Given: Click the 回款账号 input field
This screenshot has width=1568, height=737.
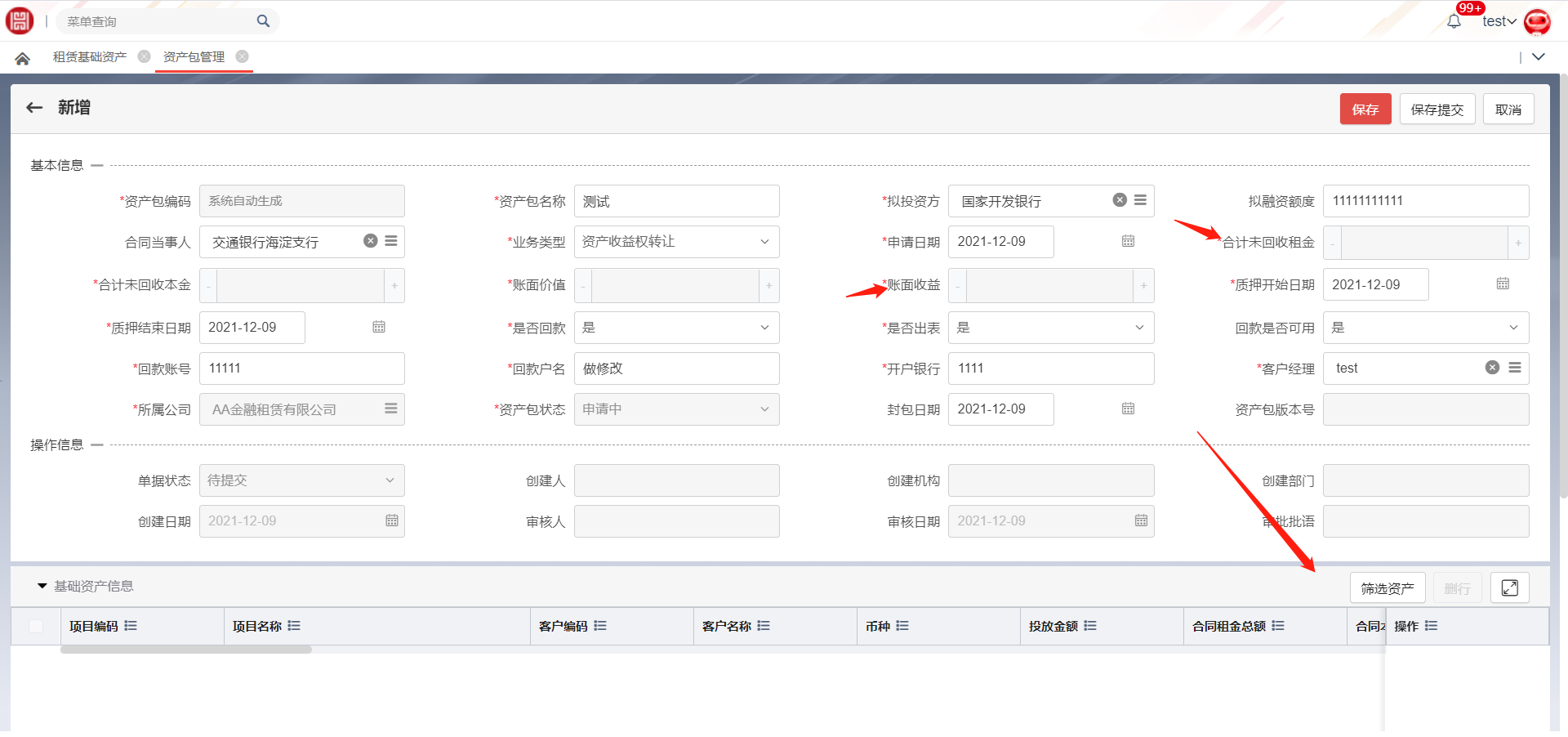Looking at the screenshot, I should [x=301, y=368].
